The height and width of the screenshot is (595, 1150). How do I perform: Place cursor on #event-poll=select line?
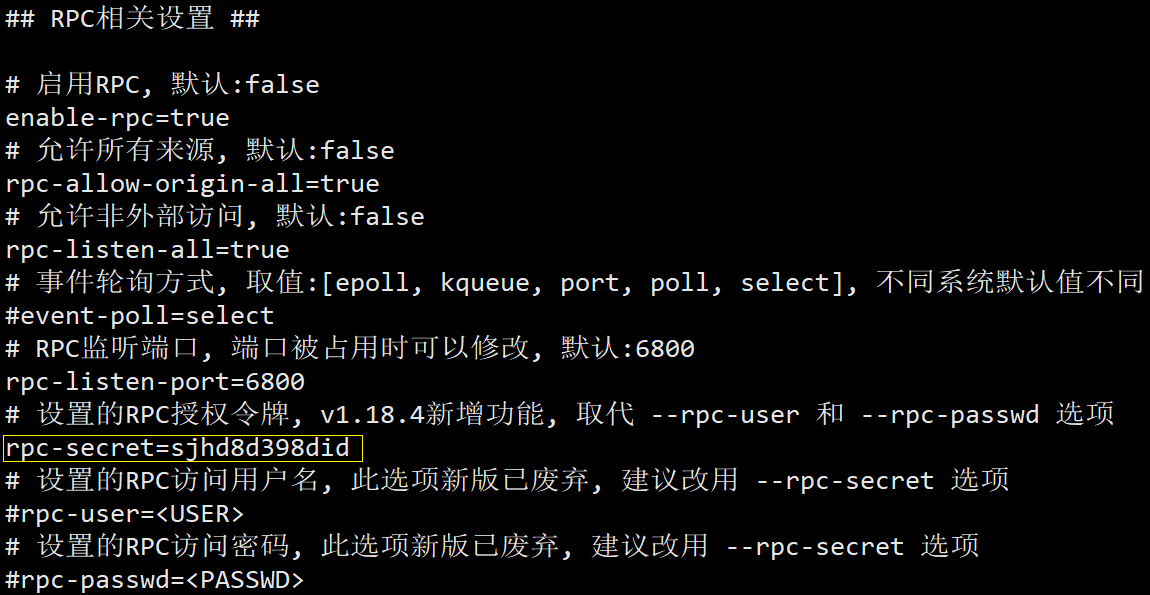pyautogui.click(x=139, y=316)
